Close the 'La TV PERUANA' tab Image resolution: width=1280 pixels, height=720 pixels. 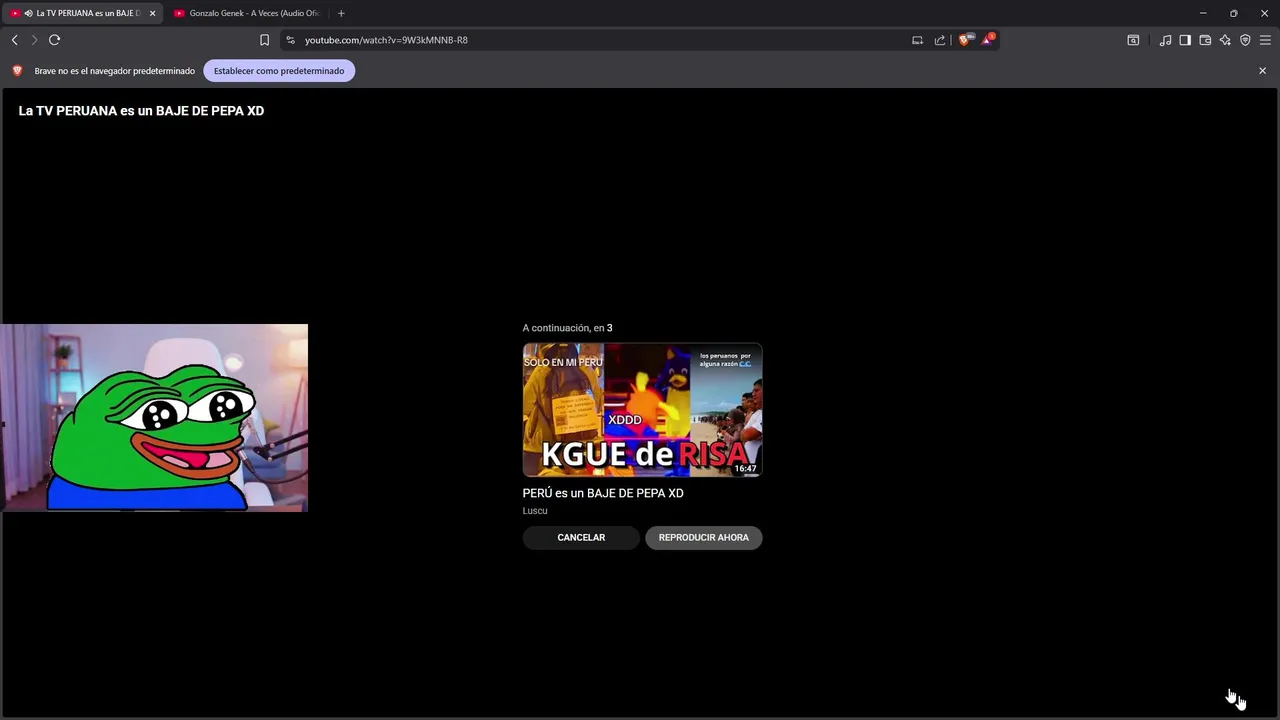pos(152,13)
